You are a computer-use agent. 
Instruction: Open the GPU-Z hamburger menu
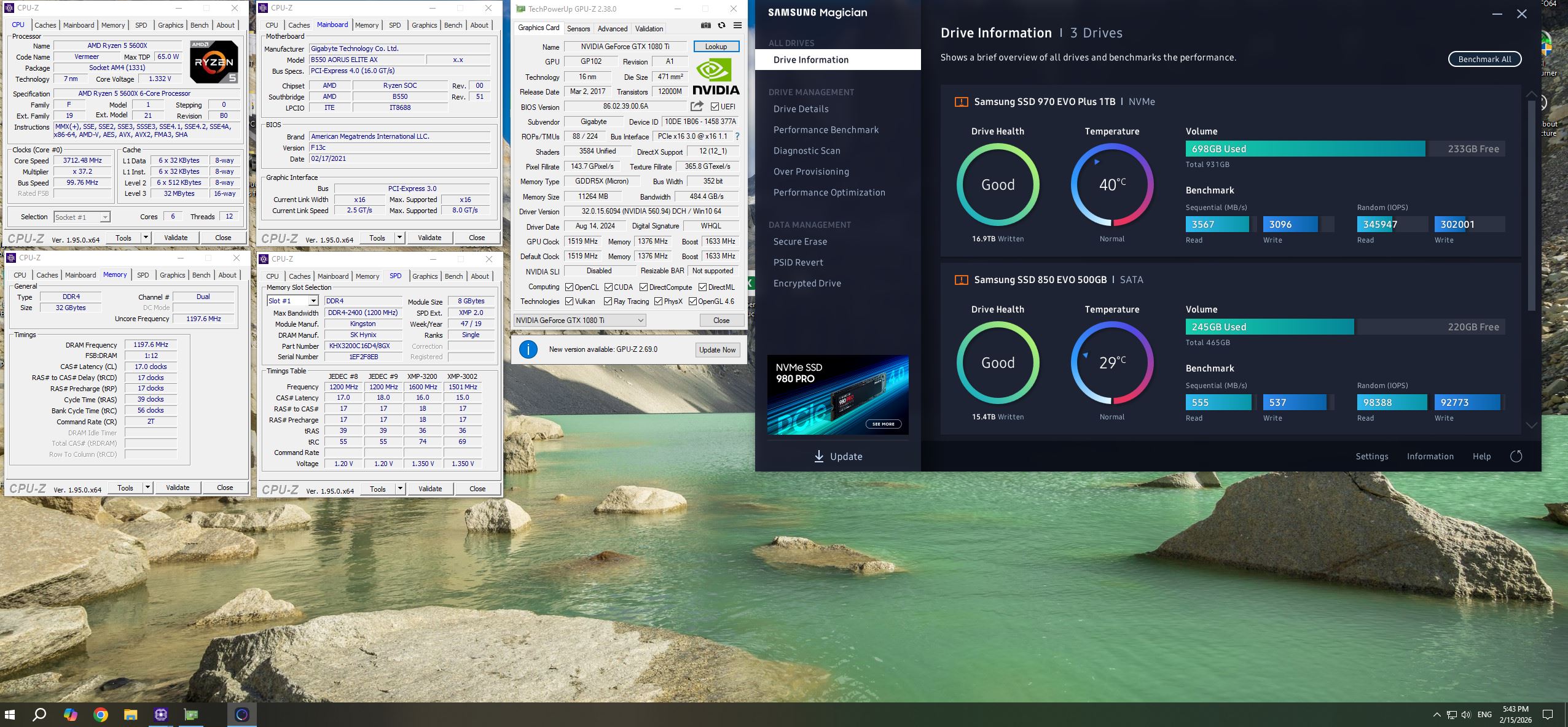click(737, 25)
